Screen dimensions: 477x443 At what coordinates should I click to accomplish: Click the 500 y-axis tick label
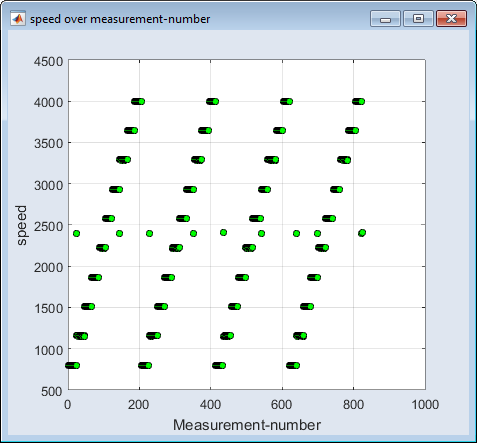point(52,391)
